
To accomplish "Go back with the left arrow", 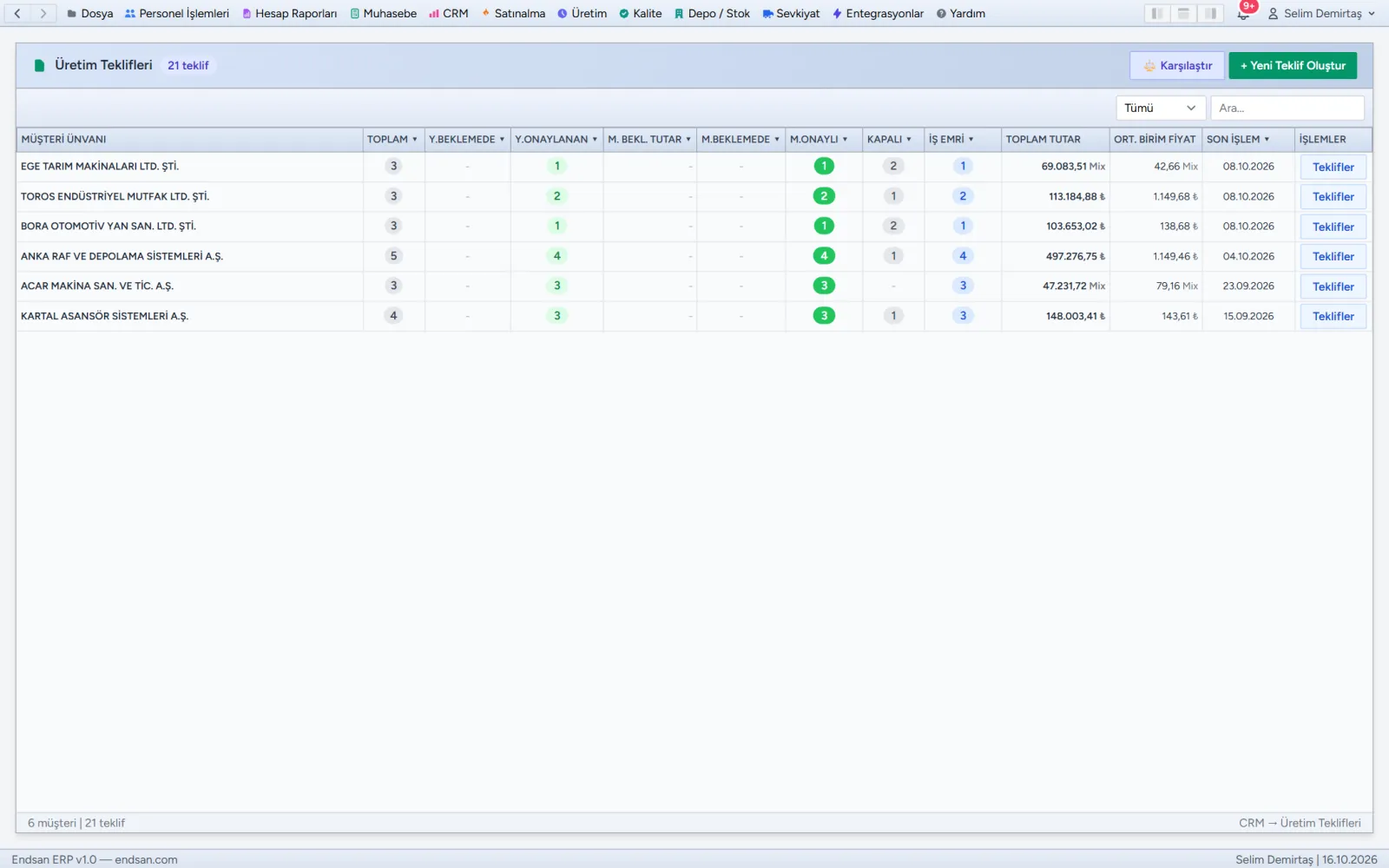I will click(17, 13).
